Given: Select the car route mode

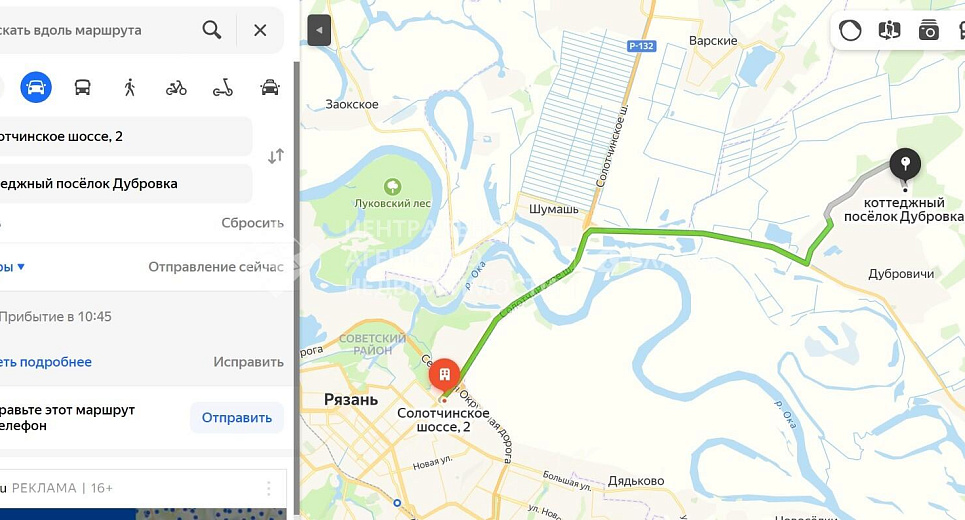Looking at the screenshot, I should pyautogui.click(x=36, y=87).
